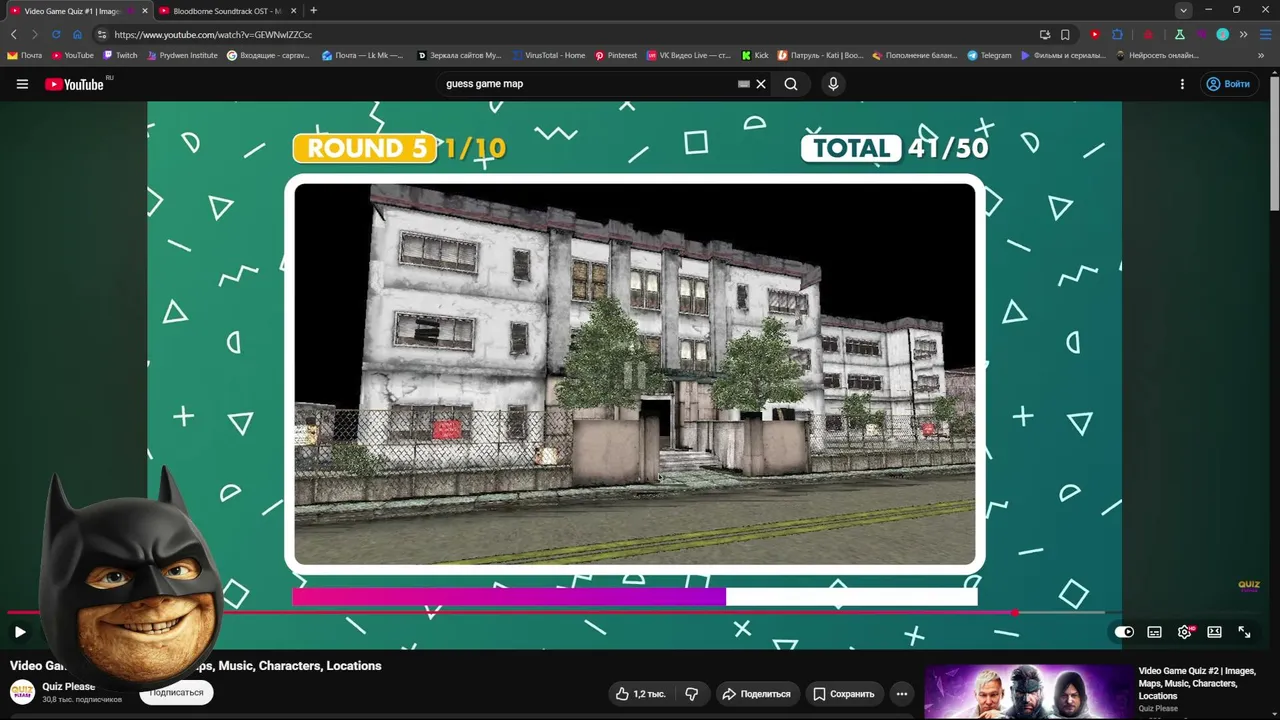
Task: Open the YouTube guide hamburger menu
Action: coord(22,84)
